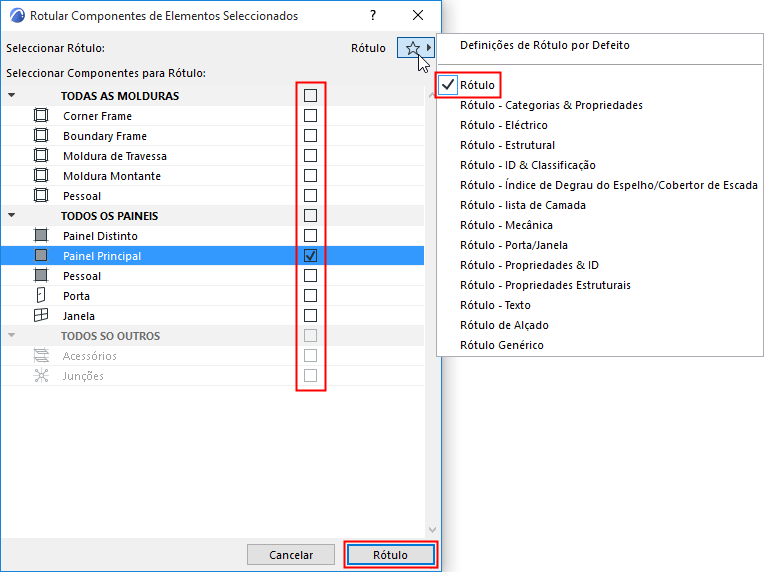The height and width of the screenshot is (572, 764).
Task: Select Rótulo - Porta/Janela menu entry
Action: point(514,245)
